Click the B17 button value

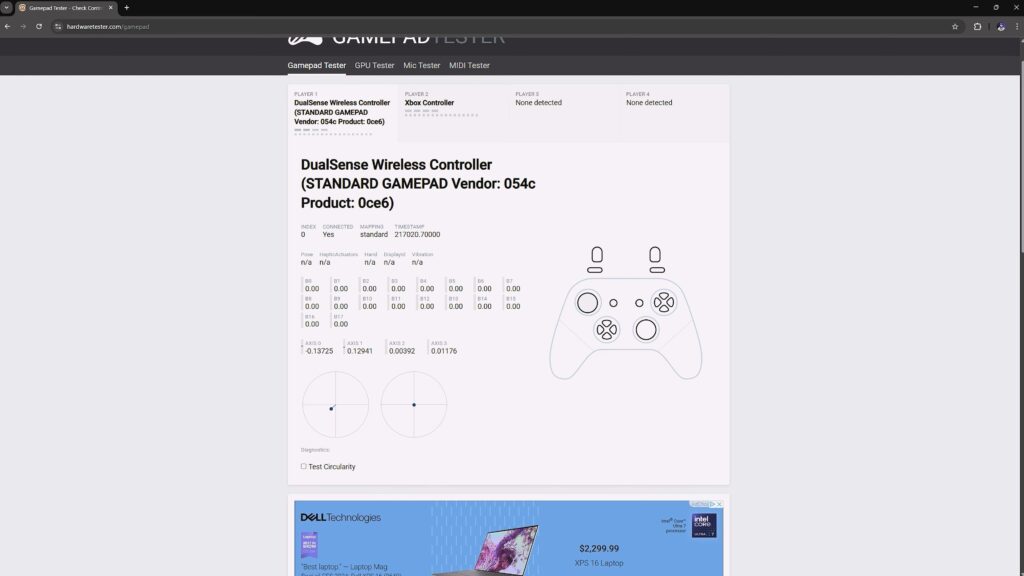341,324
